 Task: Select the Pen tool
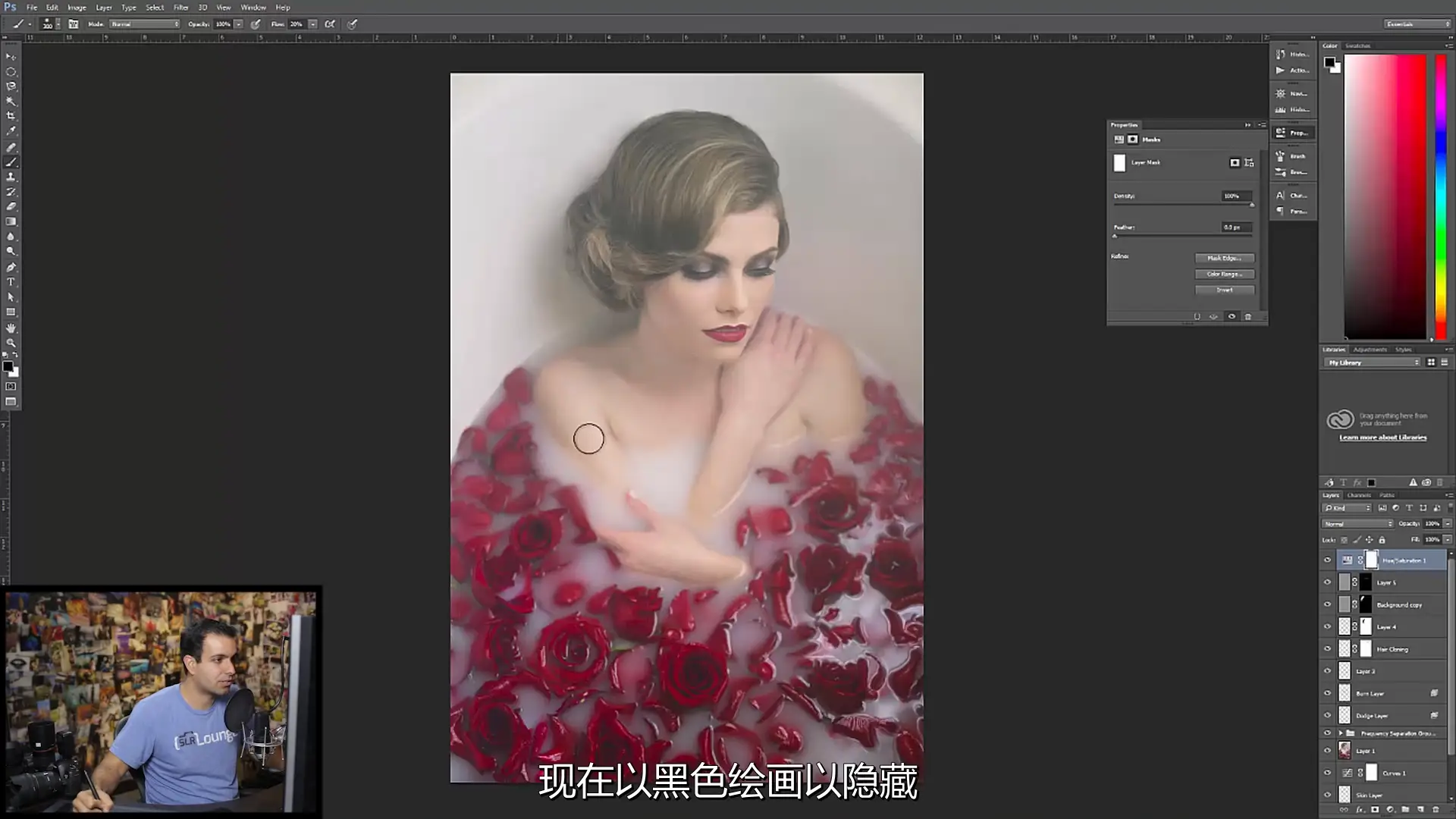click(x=11, y=267)
